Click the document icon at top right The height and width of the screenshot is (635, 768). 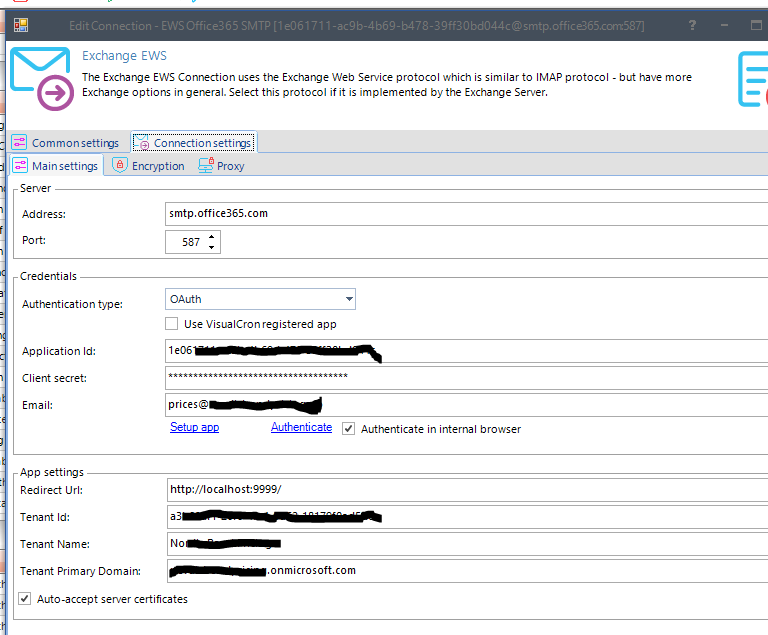point(752,80)
